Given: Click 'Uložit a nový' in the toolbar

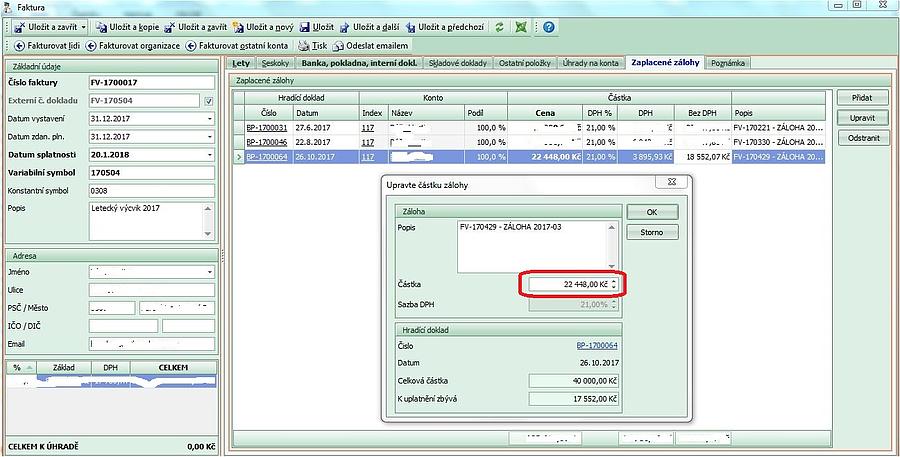Looking at the screenshot, I should pyautogui.click(x=238, y=27).
